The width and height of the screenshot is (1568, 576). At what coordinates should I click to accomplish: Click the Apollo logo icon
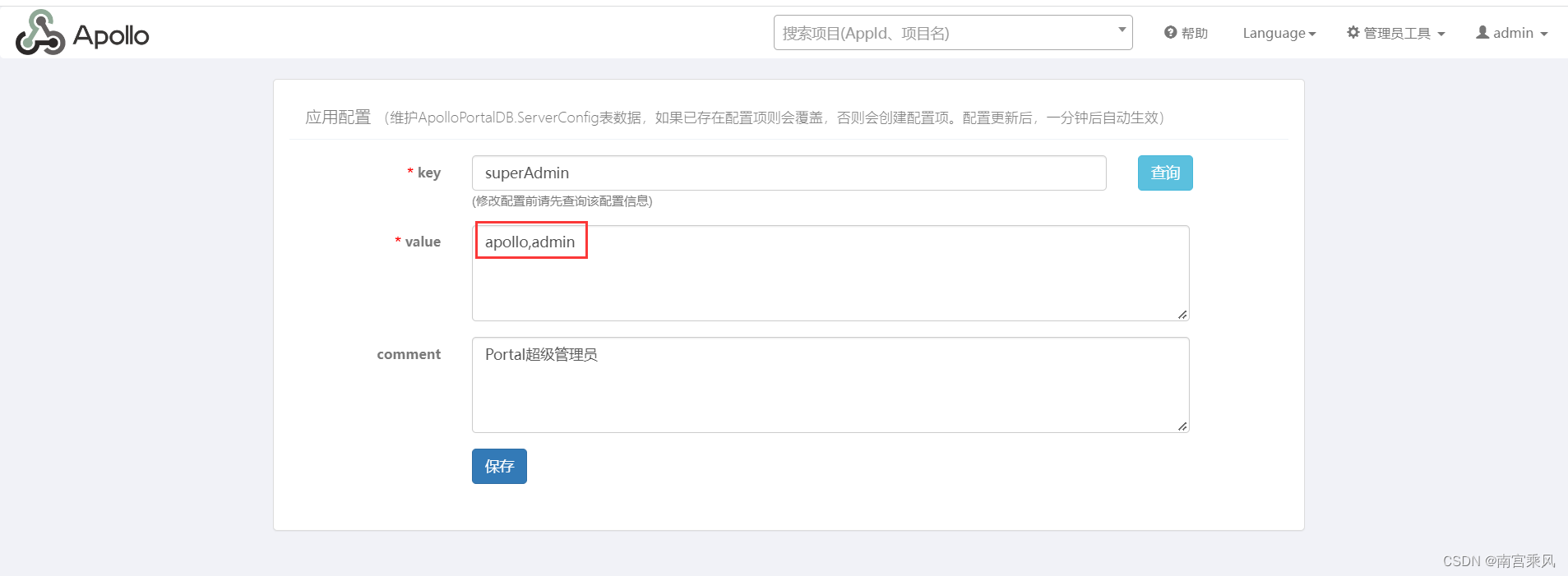[40, 33]
